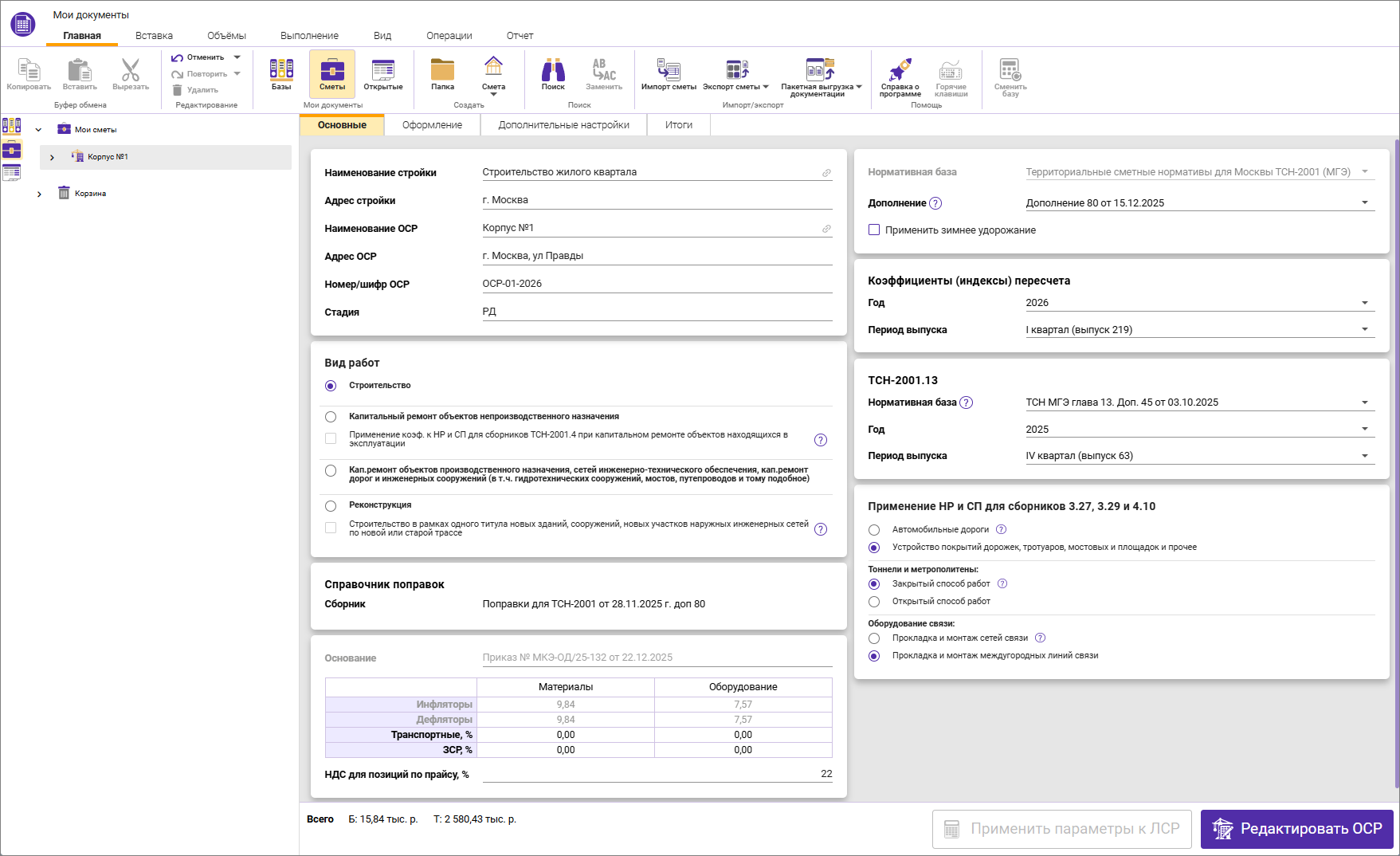Expand the Корпус №1 tree node
The image size is (1400, 856).
point(52,158)
